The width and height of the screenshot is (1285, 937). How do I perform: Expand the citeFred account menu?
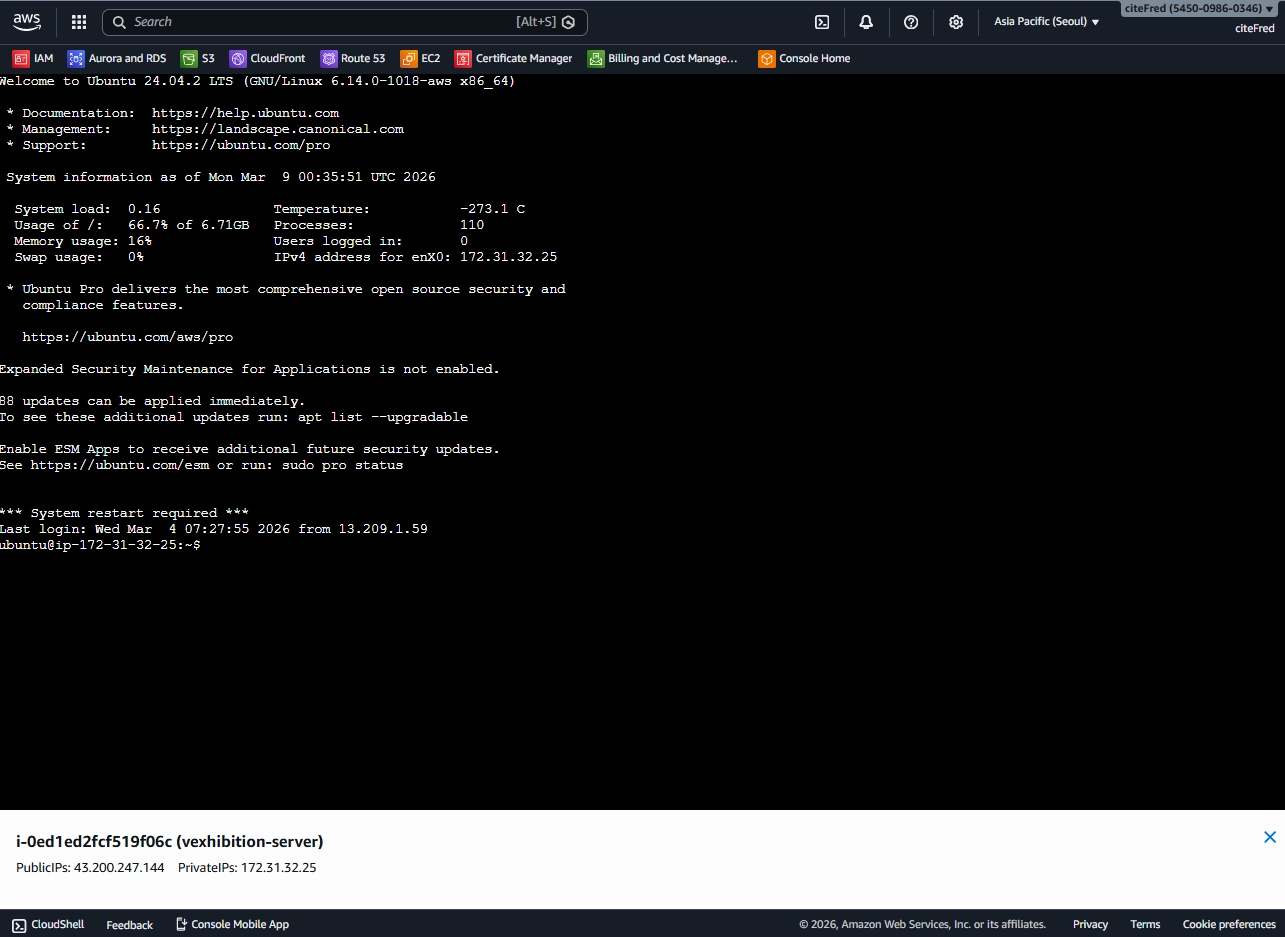click(x=1200, y=9)
